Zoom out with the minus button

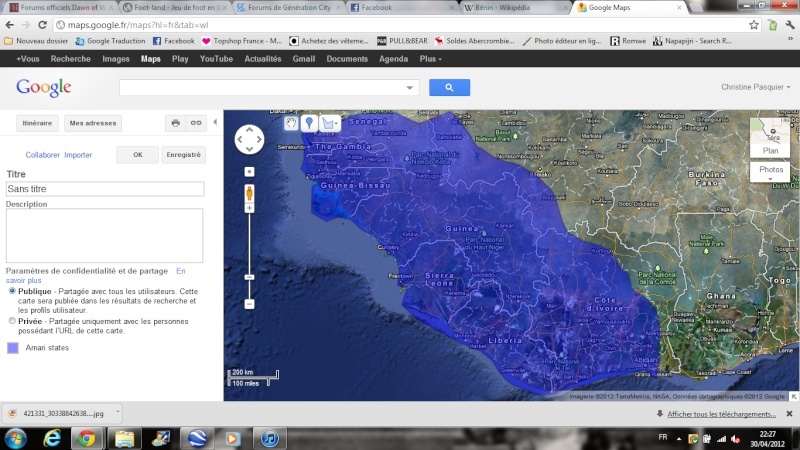[x=249, y=304]
